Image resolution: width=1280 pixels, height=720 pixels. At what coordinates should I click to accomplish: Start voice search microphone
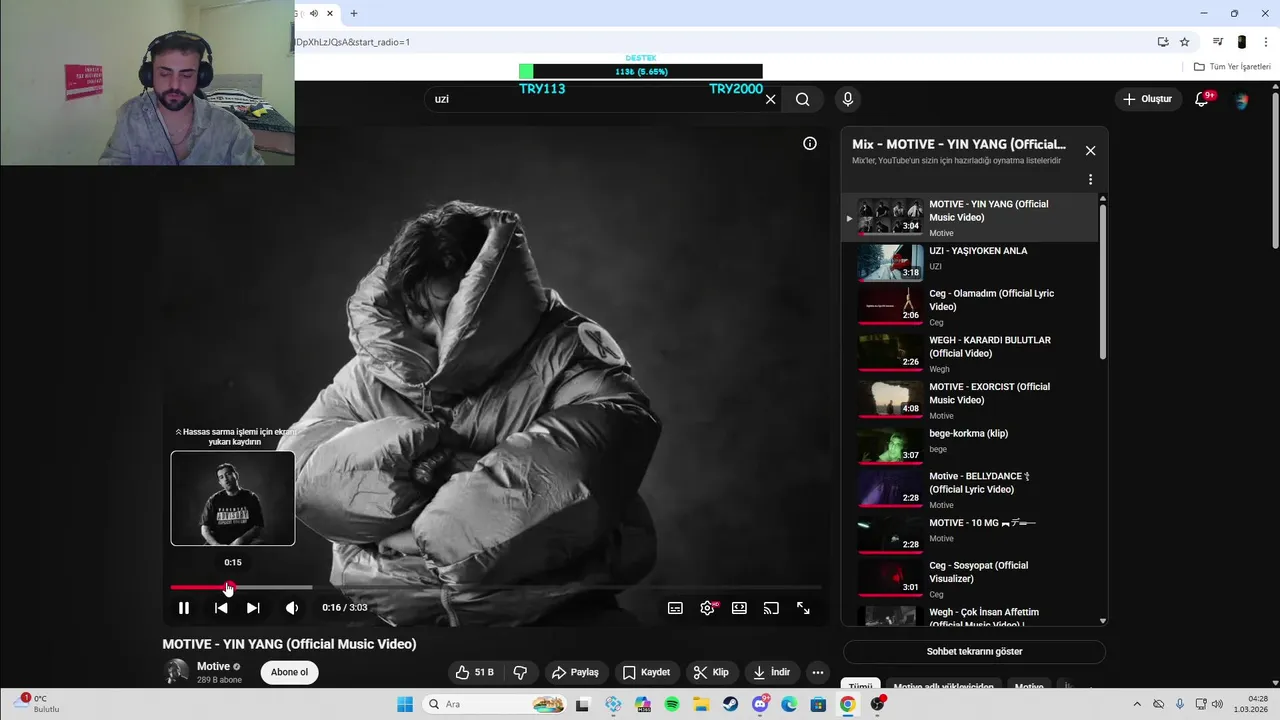tap(848, 99)
